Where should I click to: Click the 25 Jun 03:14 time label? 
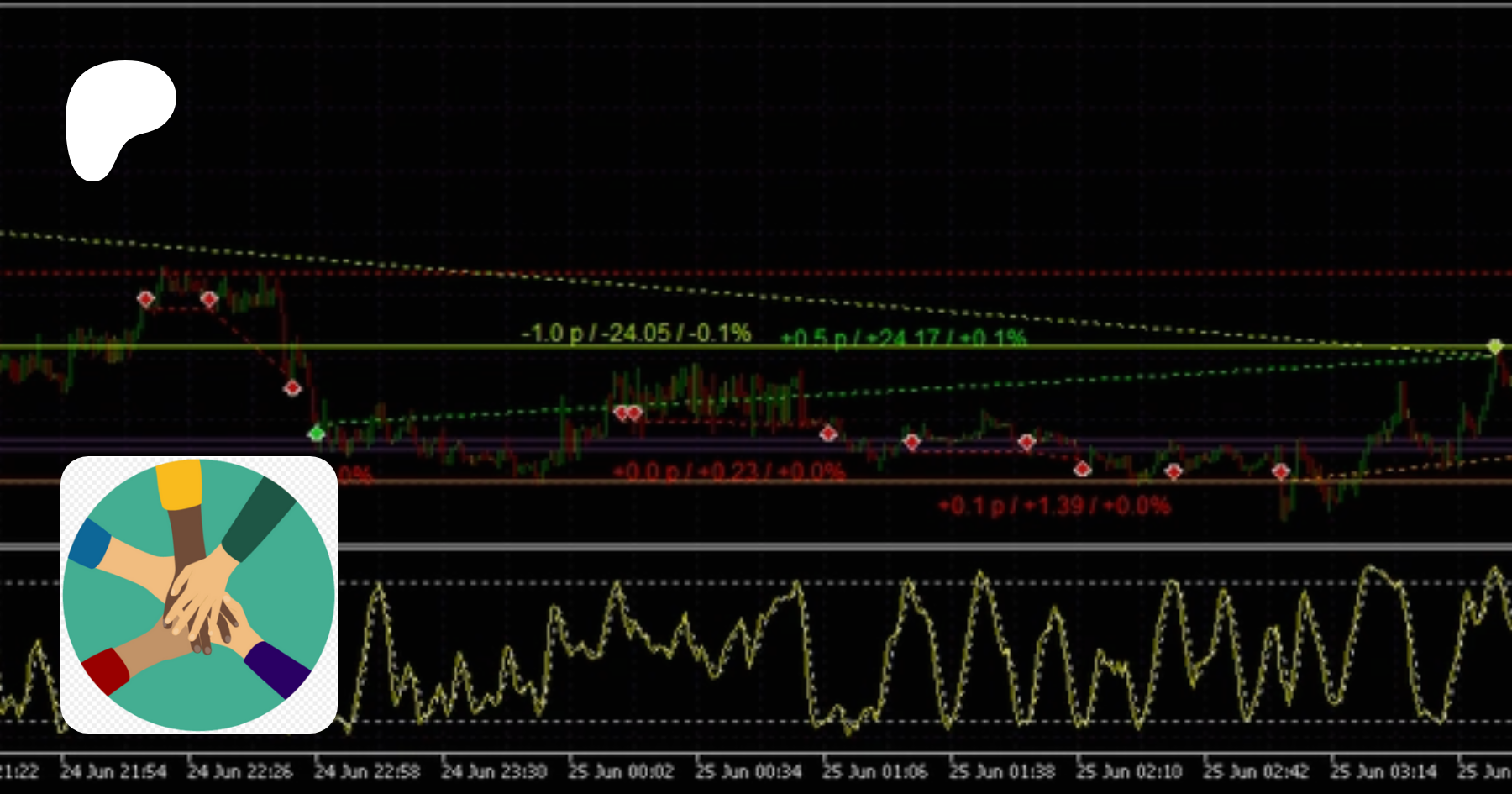tap(1383, 771)
